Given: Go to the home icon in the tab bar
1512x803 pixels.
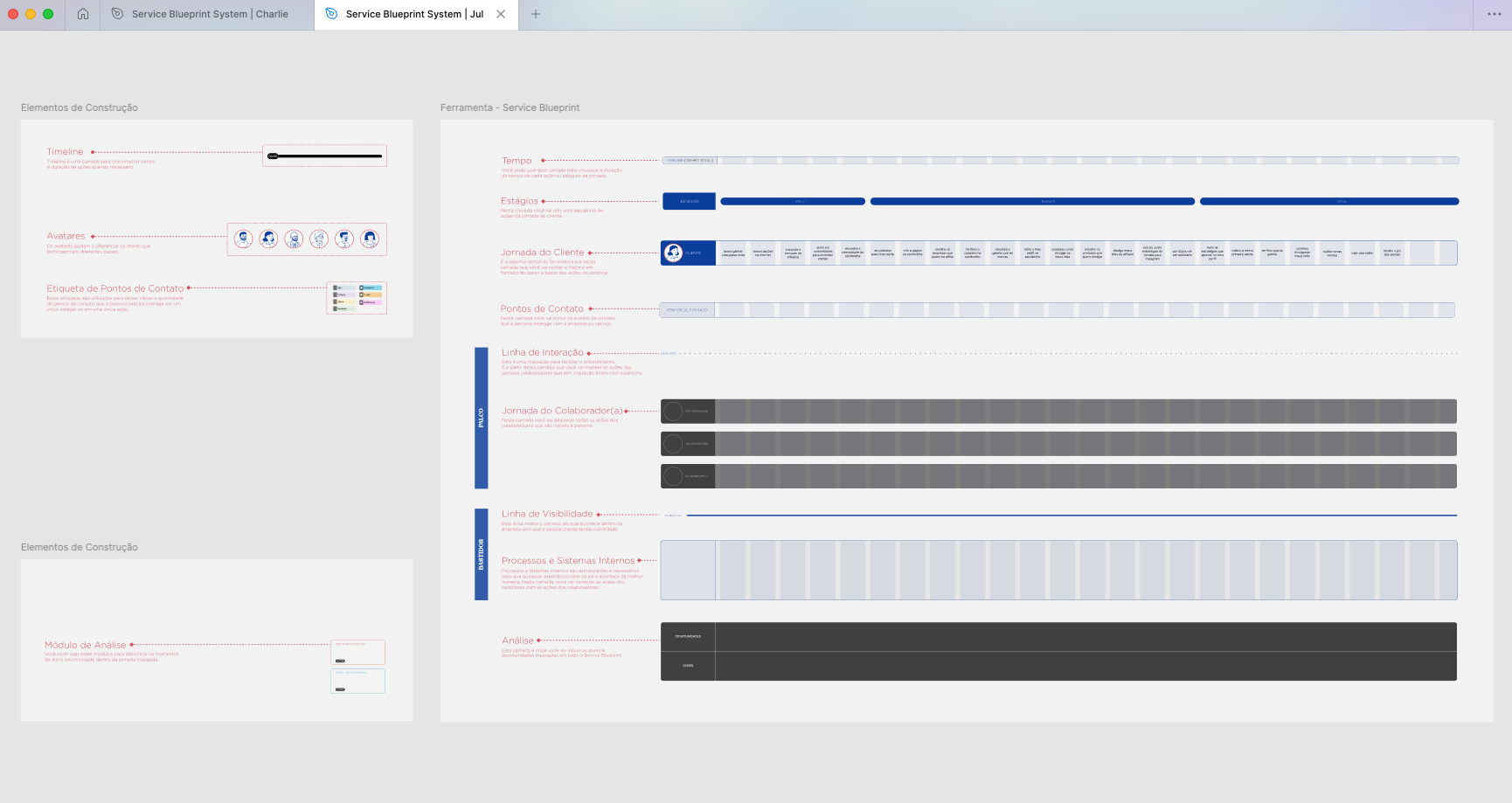Looking at the screenshot, I should (x=83, y=14).
